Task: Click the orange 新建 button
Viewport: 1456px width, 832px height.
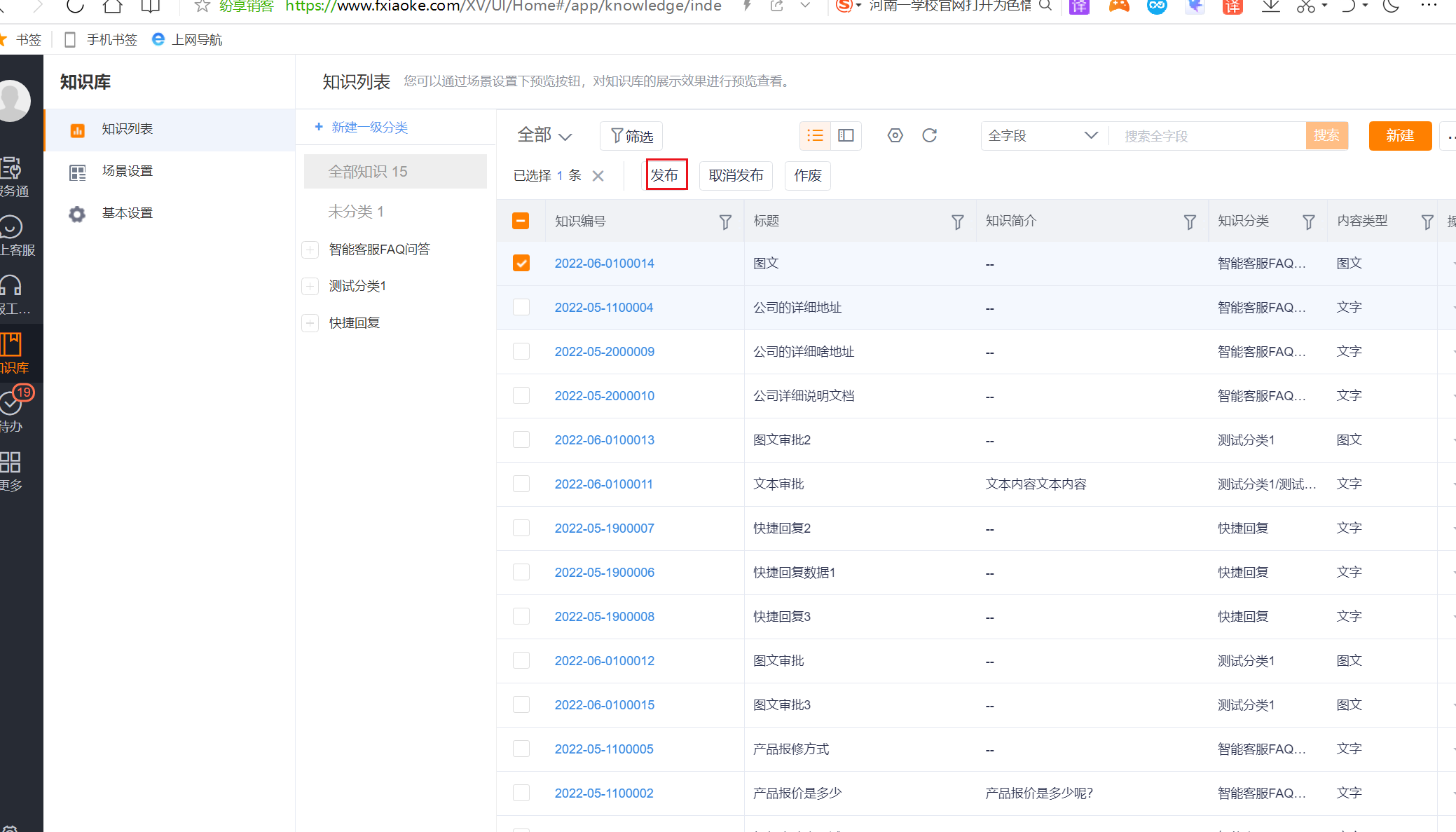Action: click(1399, 135)
